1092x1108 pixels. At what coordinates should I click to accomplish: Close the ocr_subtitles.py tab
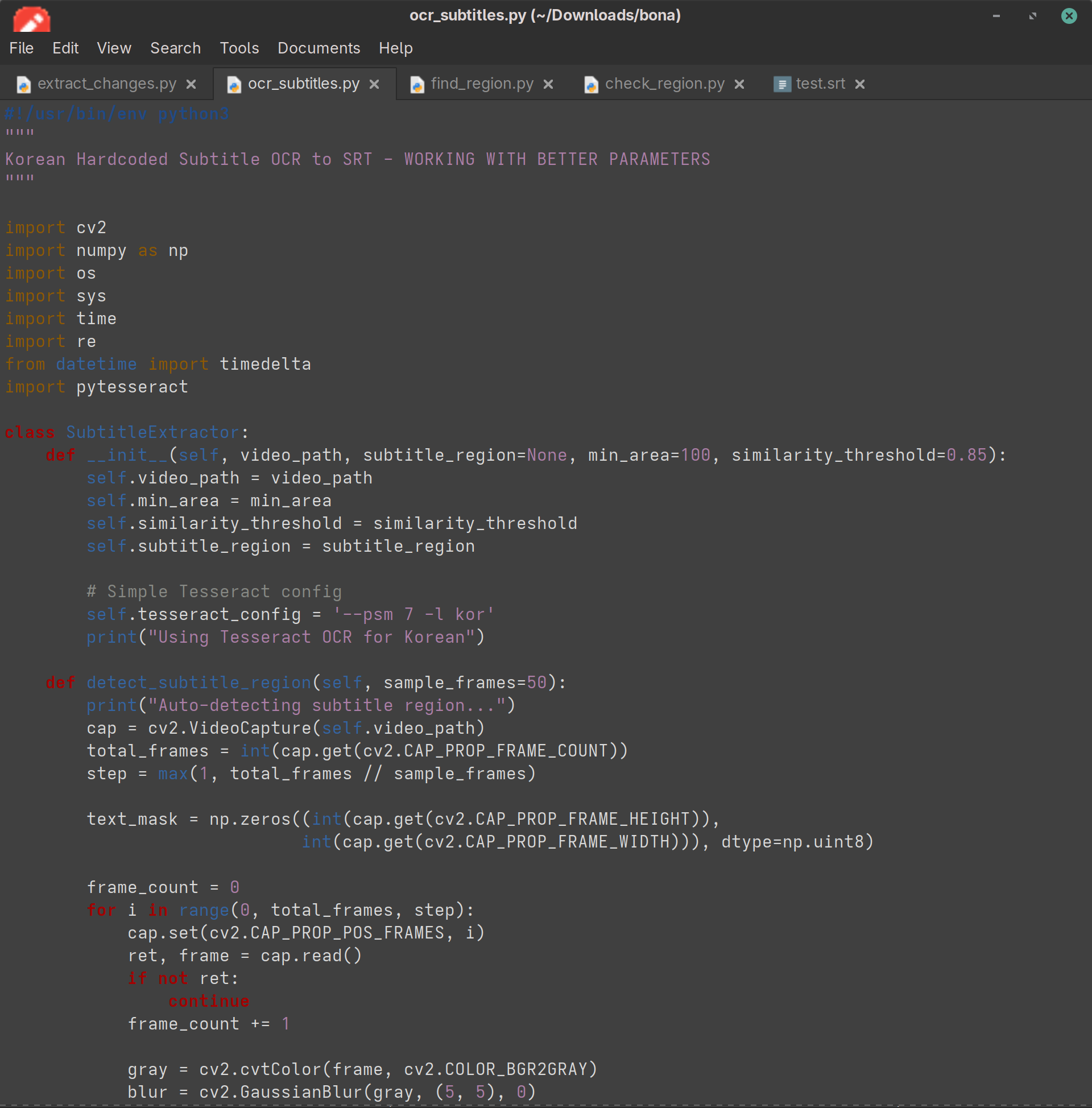point(374,84)
